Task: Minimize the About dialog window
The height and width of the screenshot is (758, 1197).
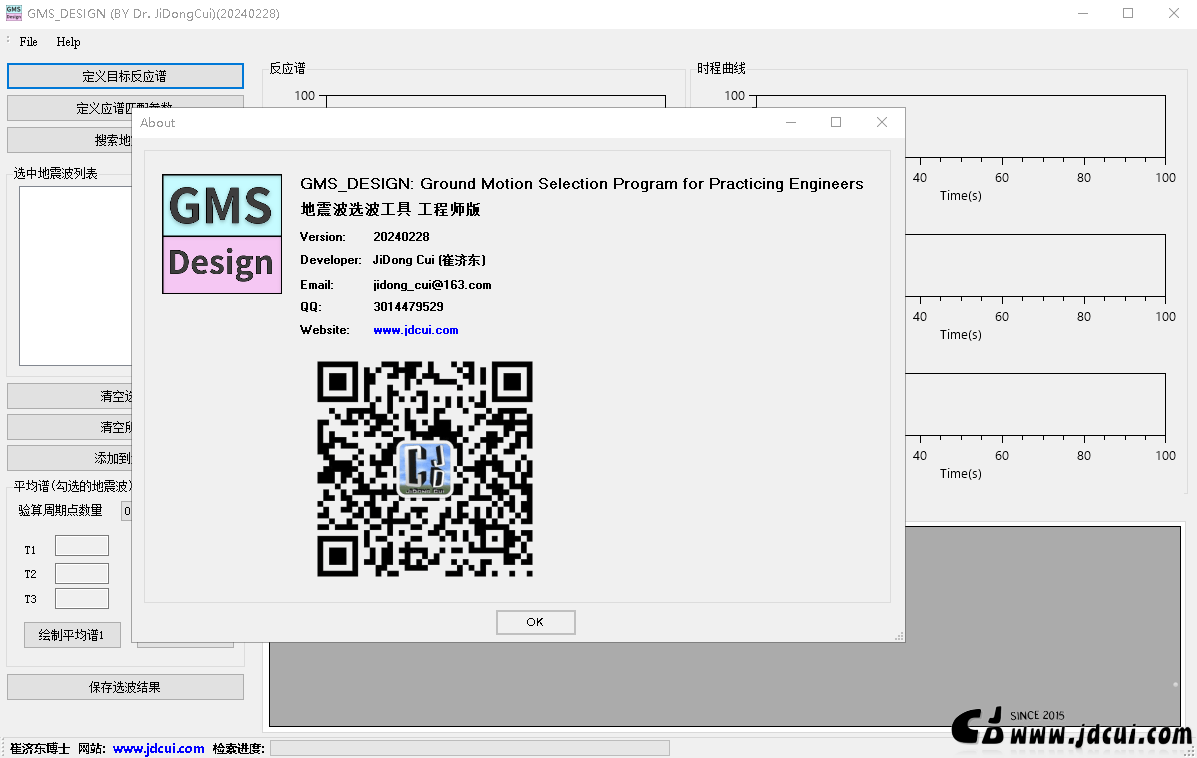Action: point(791,122)
